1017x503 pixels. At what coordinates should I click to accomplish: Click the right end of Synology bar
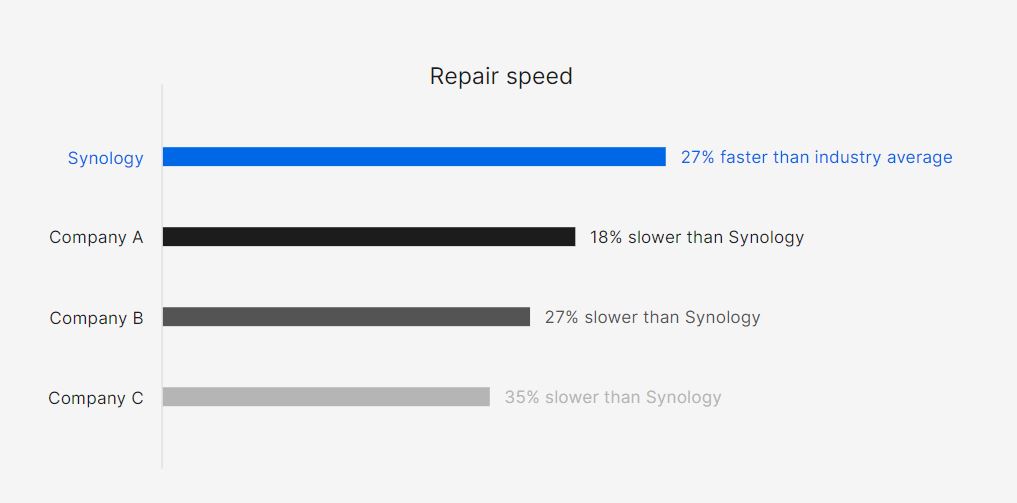click(662, 157)
